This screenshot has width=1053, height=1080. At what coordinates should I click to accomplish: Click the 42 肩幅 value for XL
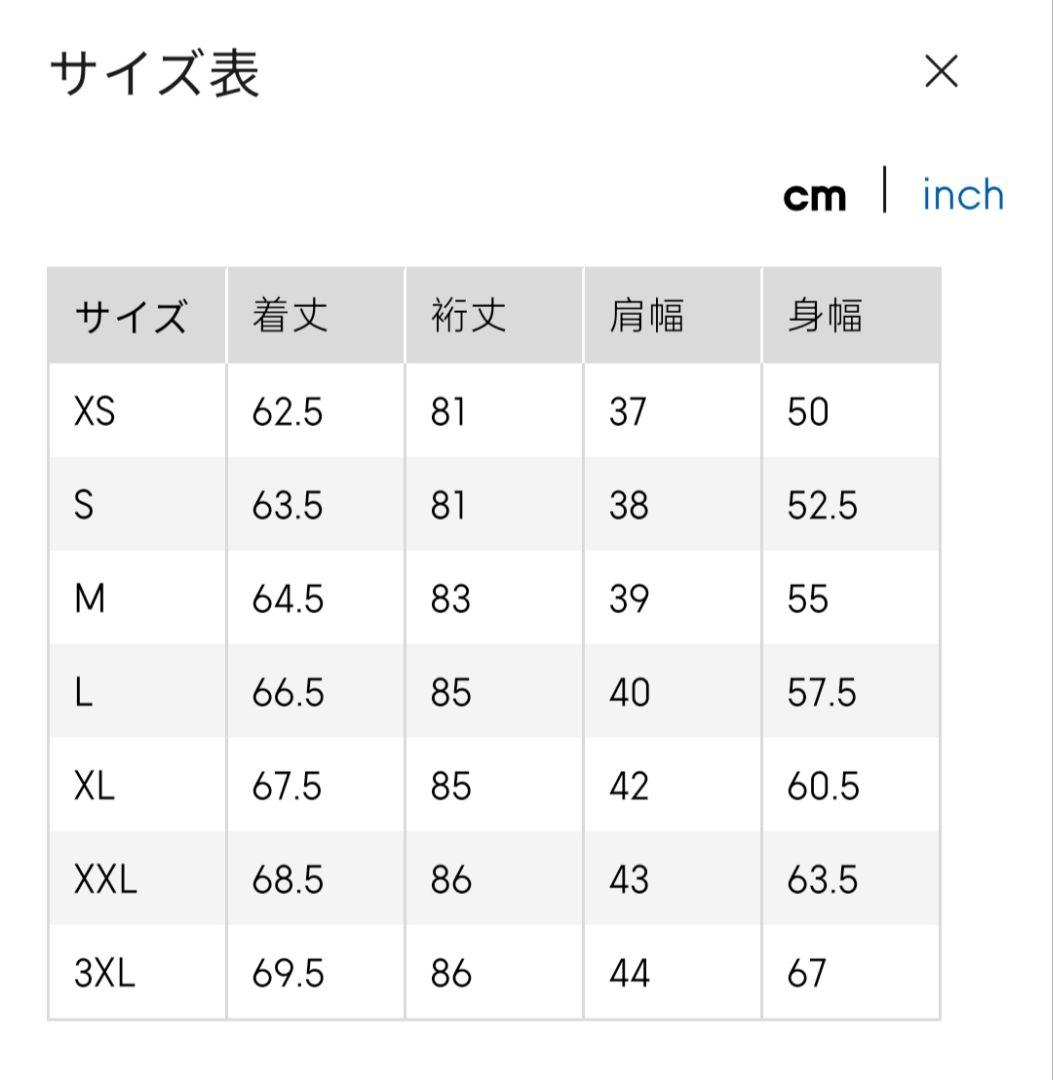629,786
